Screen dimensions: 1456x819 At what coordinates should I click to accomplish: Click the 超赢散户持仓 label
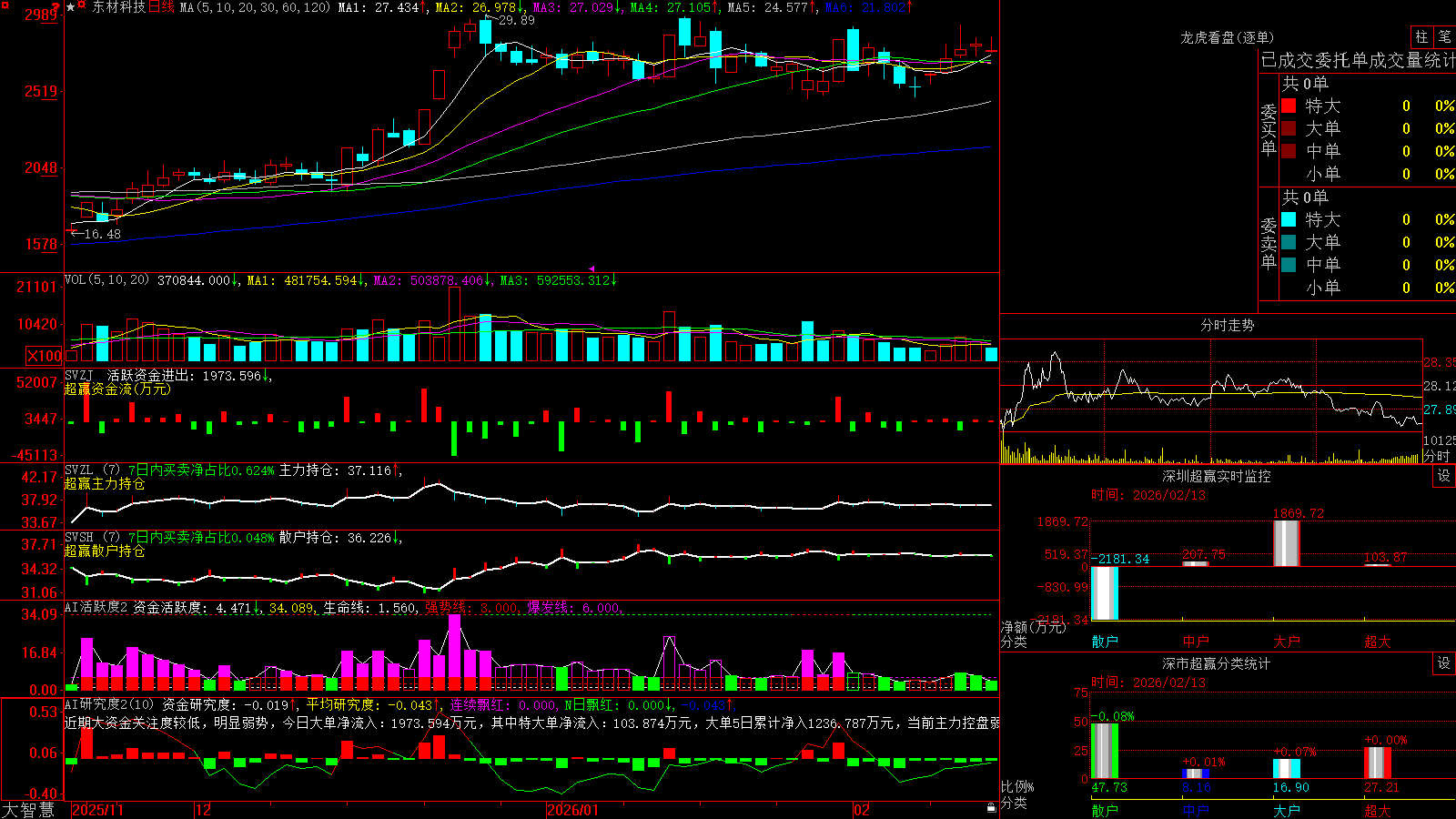[x=105, y=551]
